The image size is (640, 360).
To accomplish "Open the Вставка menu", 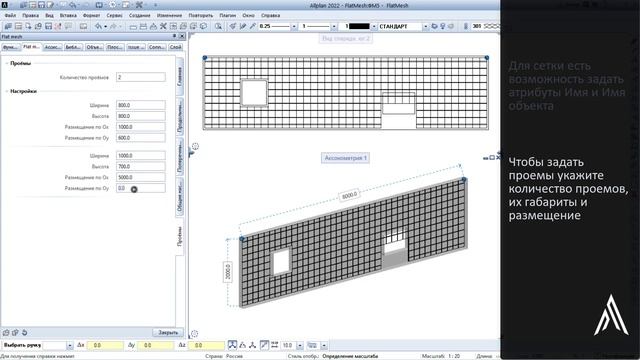I will click(68, 16).
